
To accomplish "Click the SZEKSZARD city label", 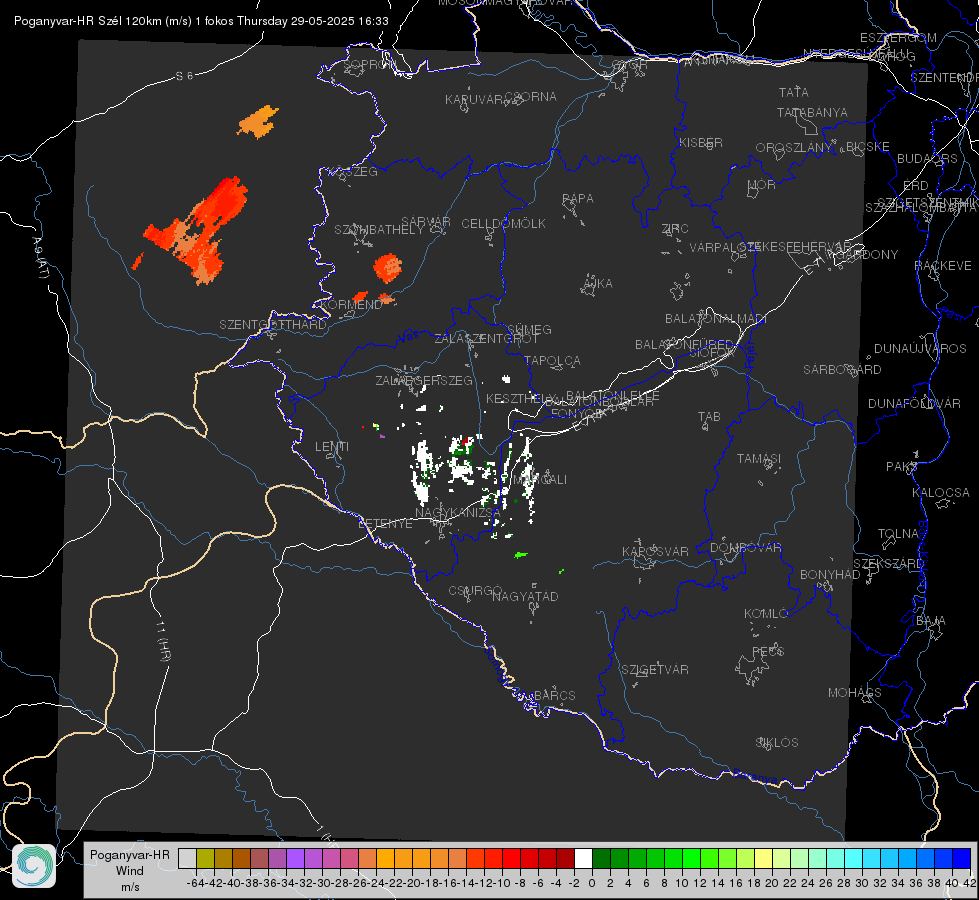I will [889, 564].
